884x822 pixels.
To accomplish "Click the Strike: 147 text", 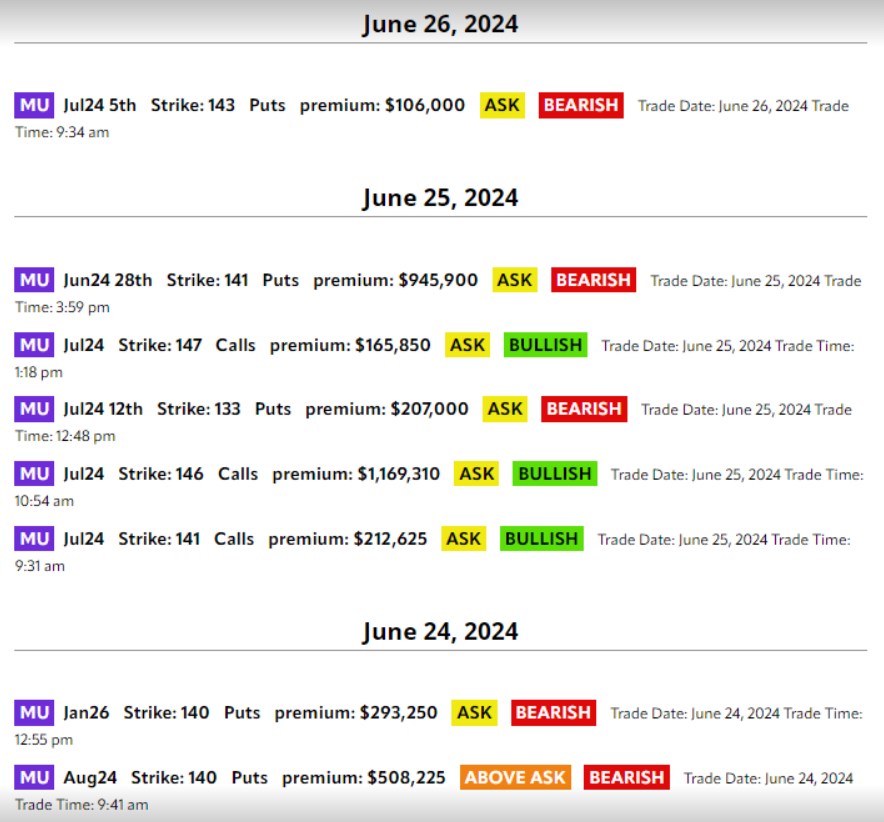I will click(160, 345).
